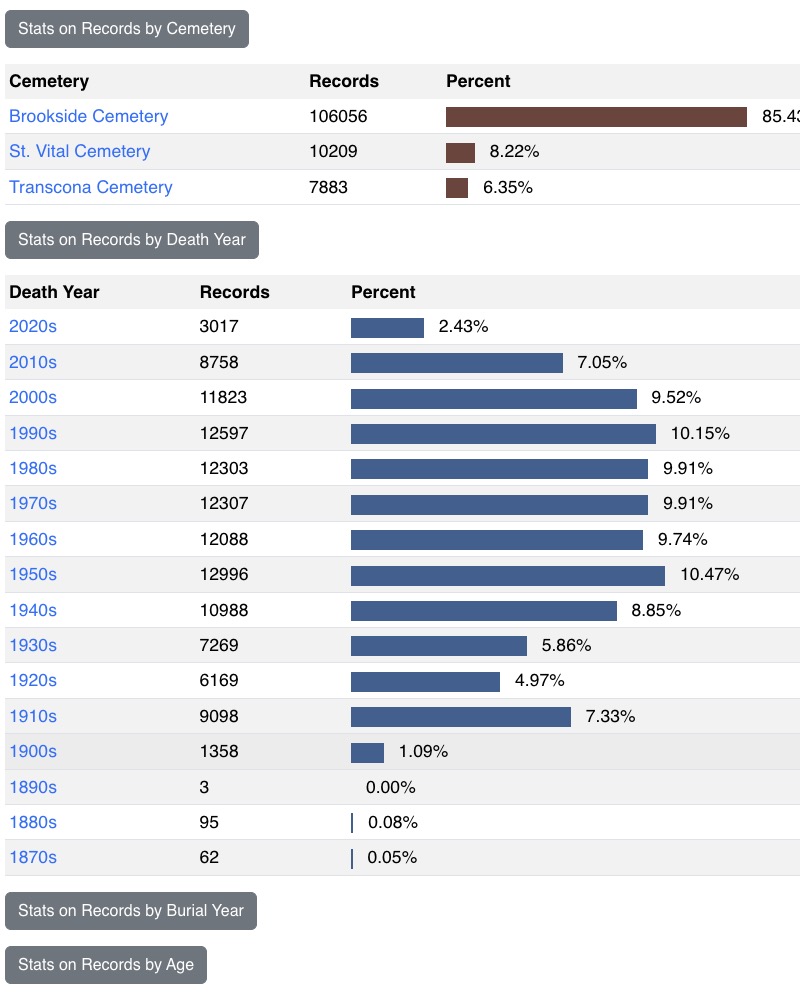The height and width of the screenshot is (1000, 800).
Task: Collapse the Stats on Records by Death Year section
Action: tap(131, 240)
